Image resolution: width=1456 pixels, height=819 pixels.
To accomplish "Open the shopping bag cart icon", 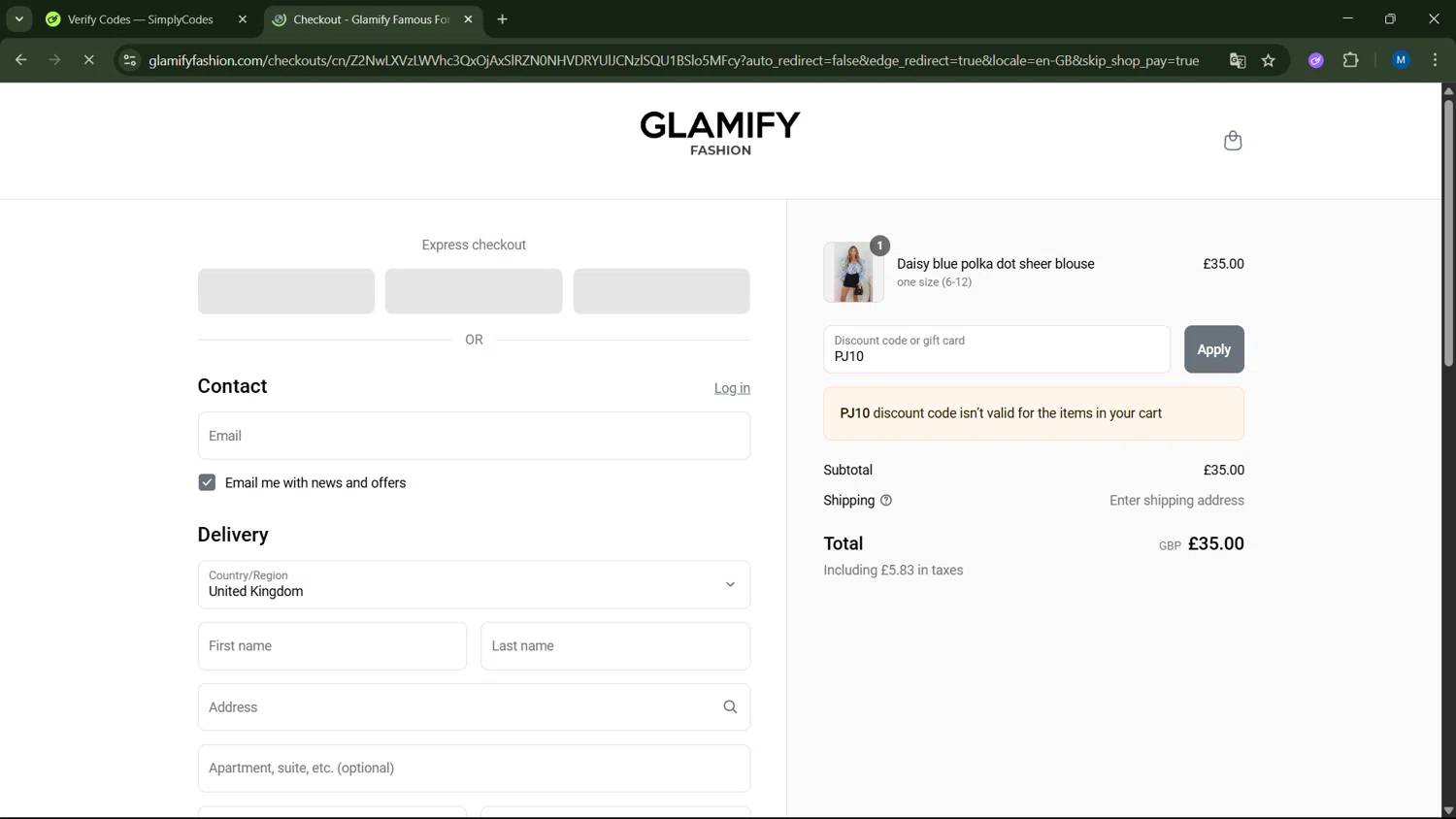I will (x=1233, y=141).
